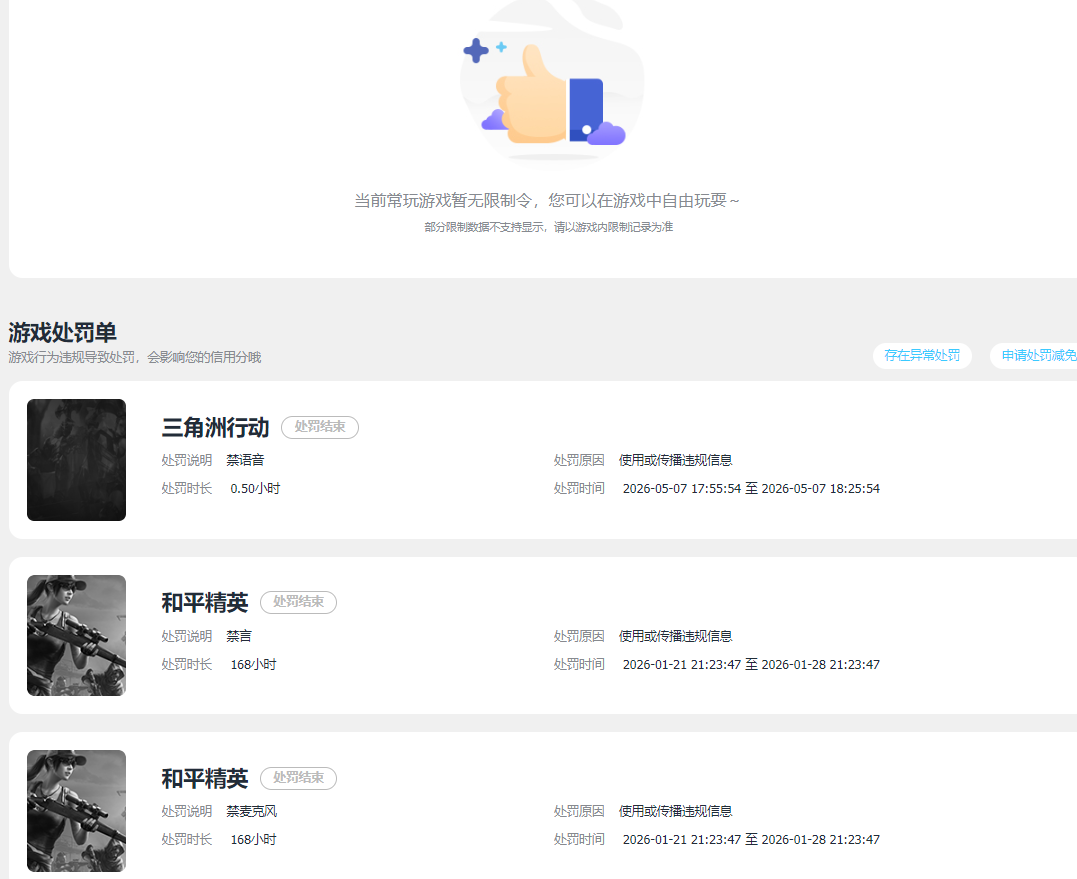
Task: Click the 游戏处罚单 section heading
Action: (63, 333)
